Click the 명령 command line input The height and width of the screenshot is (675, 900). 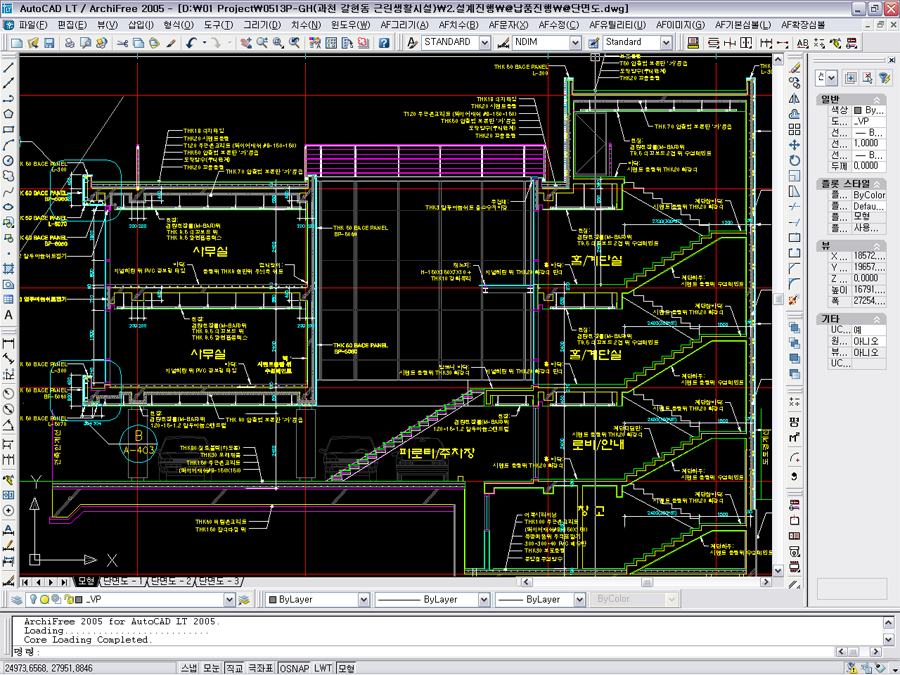[x=400, y=651]
